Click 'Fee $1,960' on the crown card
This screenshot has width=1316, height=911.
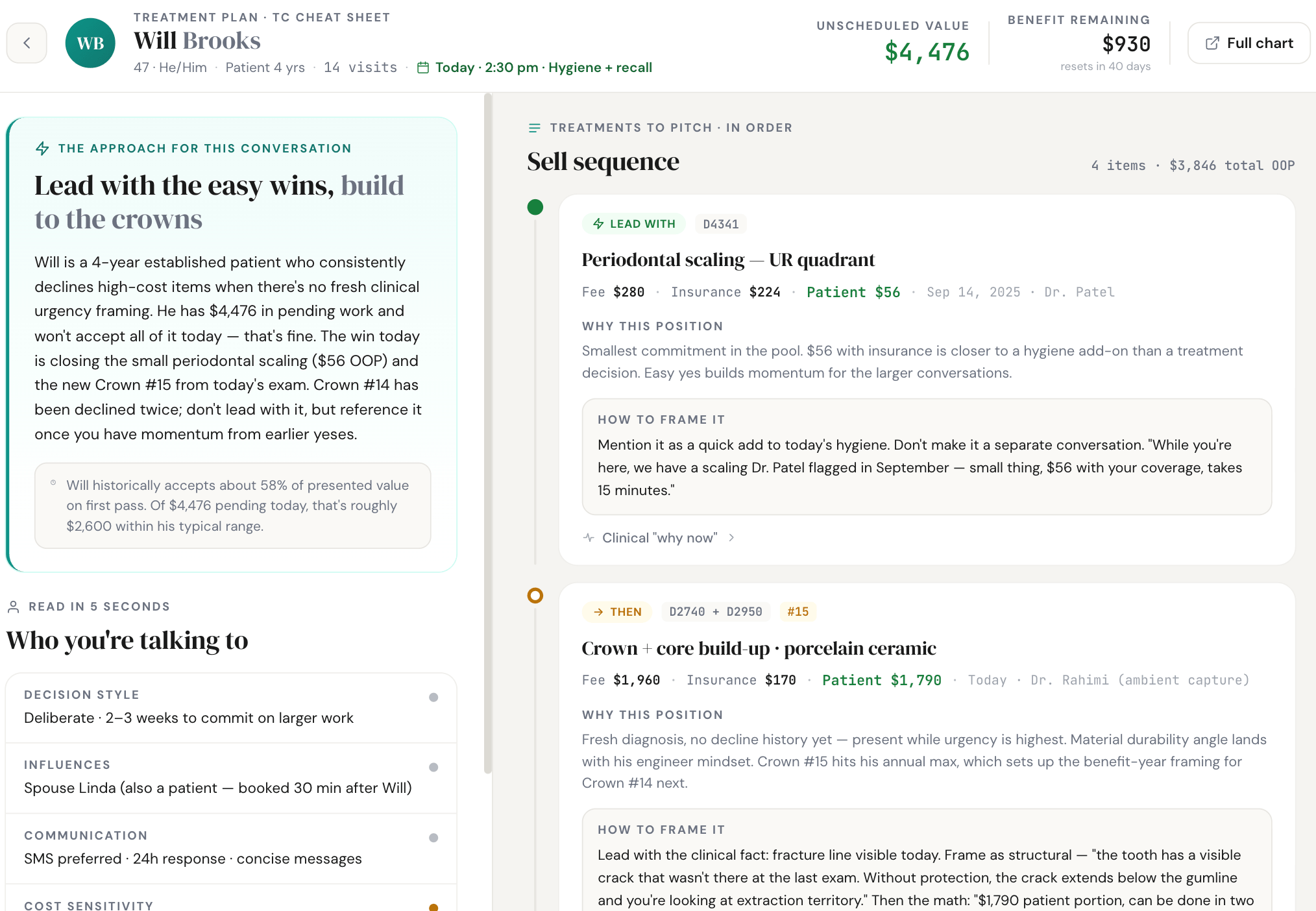(x=621, y=680)
